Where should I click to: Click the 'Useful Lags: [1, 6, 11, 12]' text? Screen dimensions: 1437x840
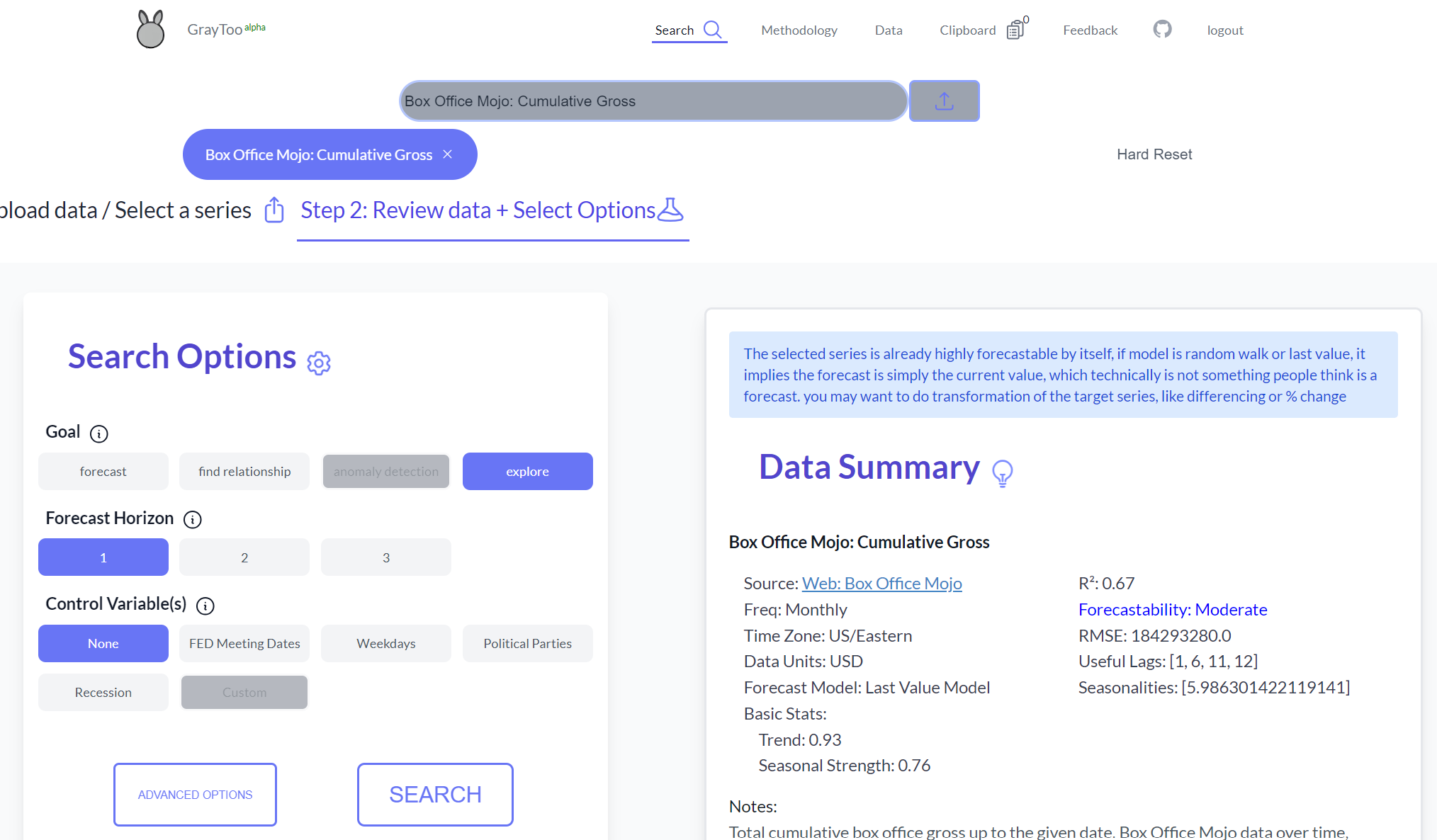tap(1168, 662)
